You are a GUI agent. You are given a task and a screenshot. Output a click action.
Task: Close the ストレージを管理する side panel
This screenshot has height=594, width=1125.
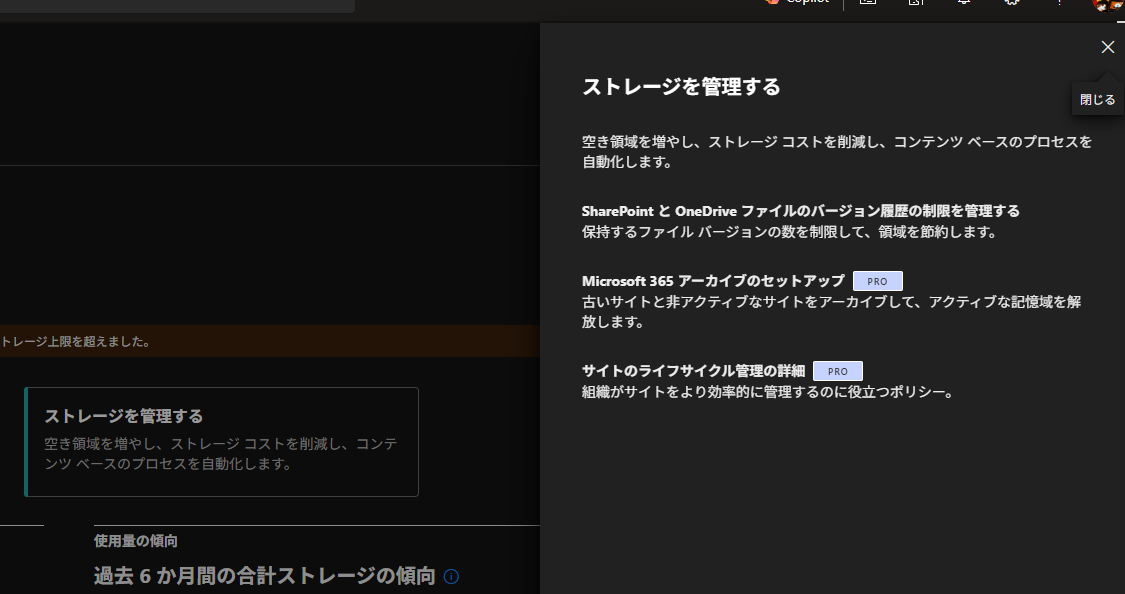coord(1107,47)
